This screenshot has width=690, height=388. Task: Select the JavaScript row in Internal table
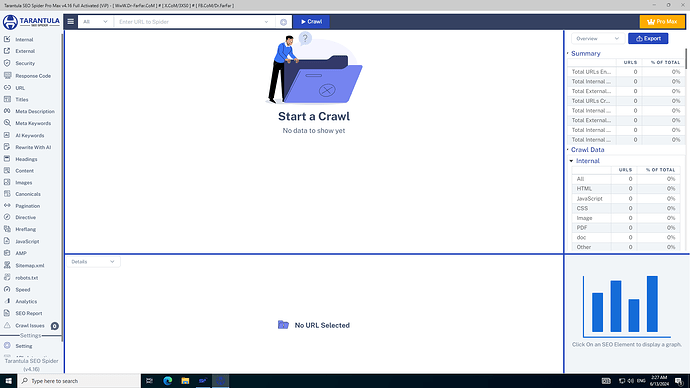[x=626, y=198]
